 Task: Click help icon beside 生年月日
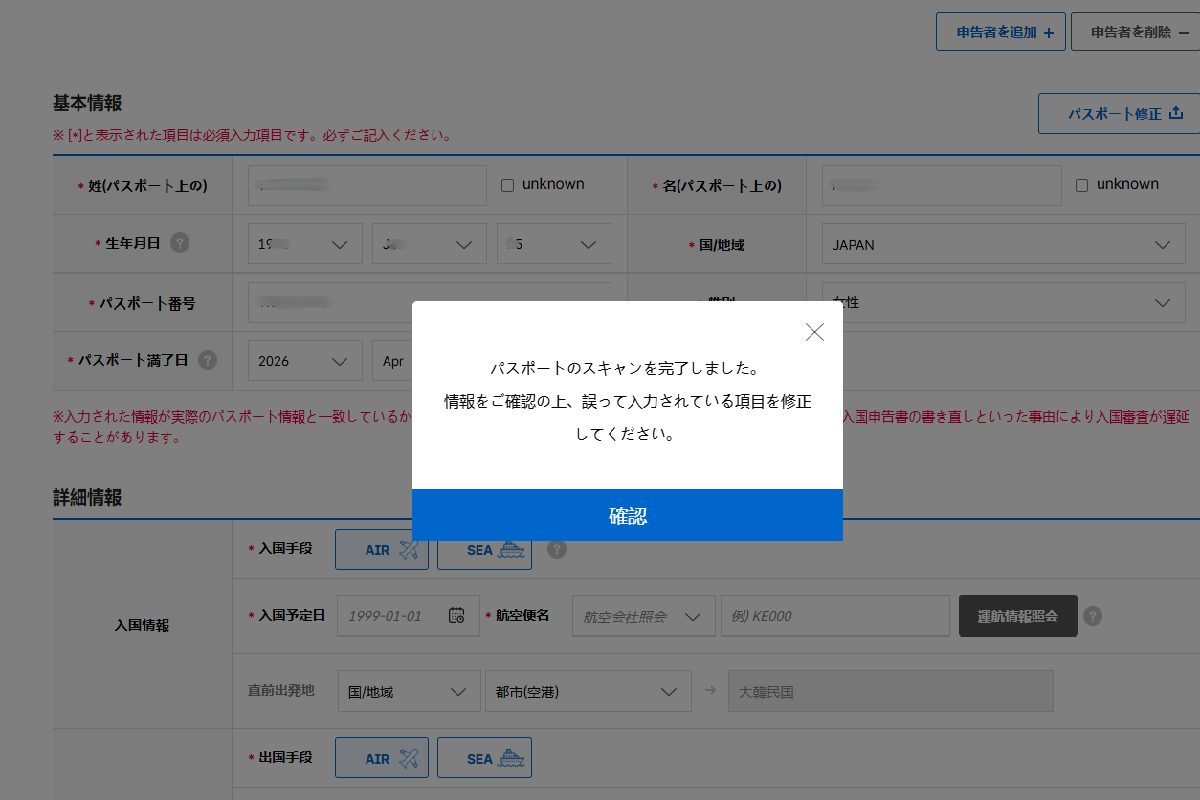(180, 243)
